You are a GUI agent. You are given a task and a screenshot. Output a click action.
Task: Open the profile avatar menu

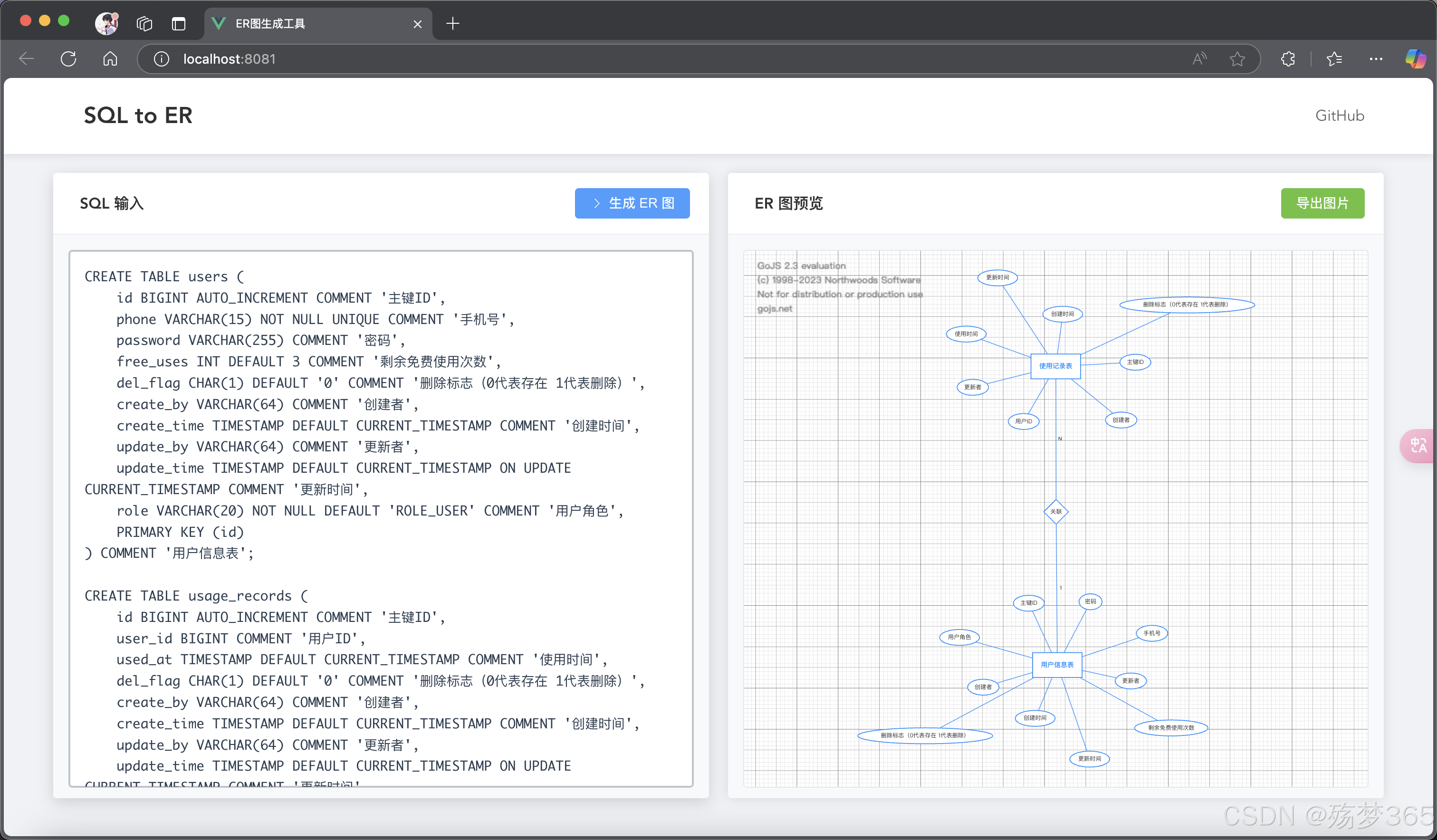pyautogui.click(x=106, y=23)
